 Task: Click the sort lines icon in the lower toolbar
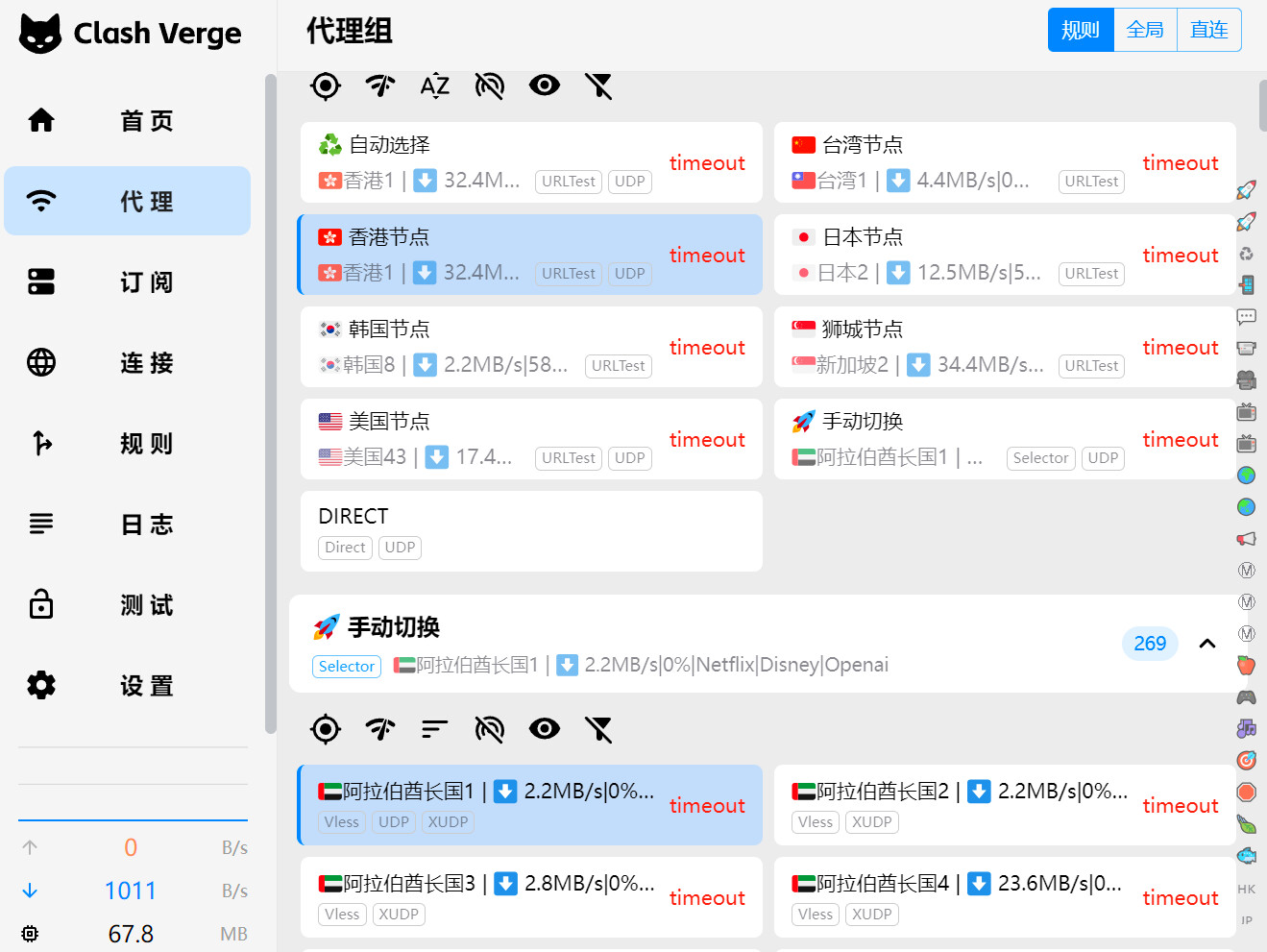click(x=435, y=730)
